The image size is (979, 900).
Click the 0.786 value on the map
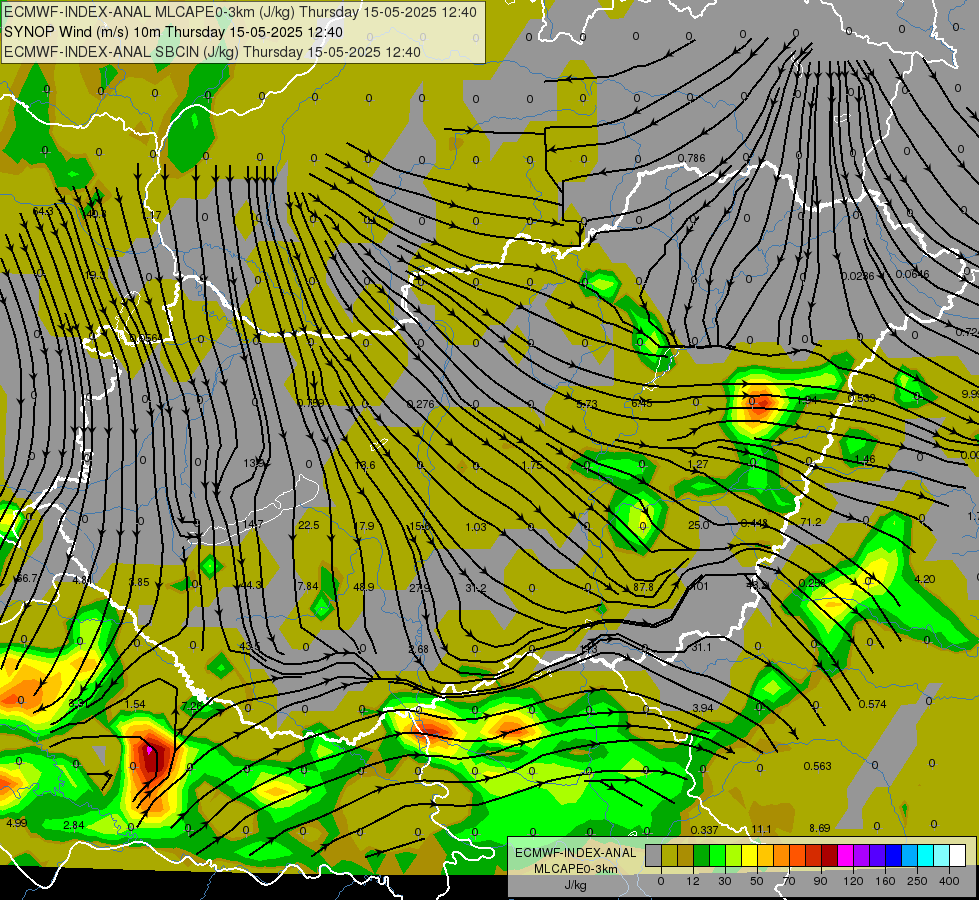point(691,158)
